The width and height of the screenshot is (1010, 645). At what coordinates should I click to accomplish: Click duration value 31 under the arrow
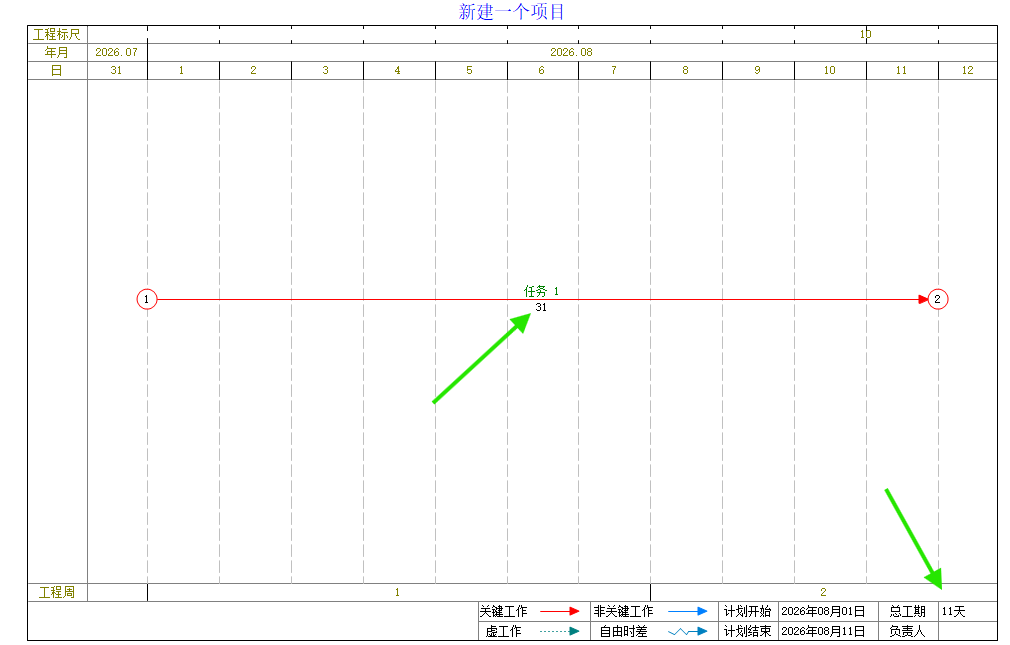[541, 307]
